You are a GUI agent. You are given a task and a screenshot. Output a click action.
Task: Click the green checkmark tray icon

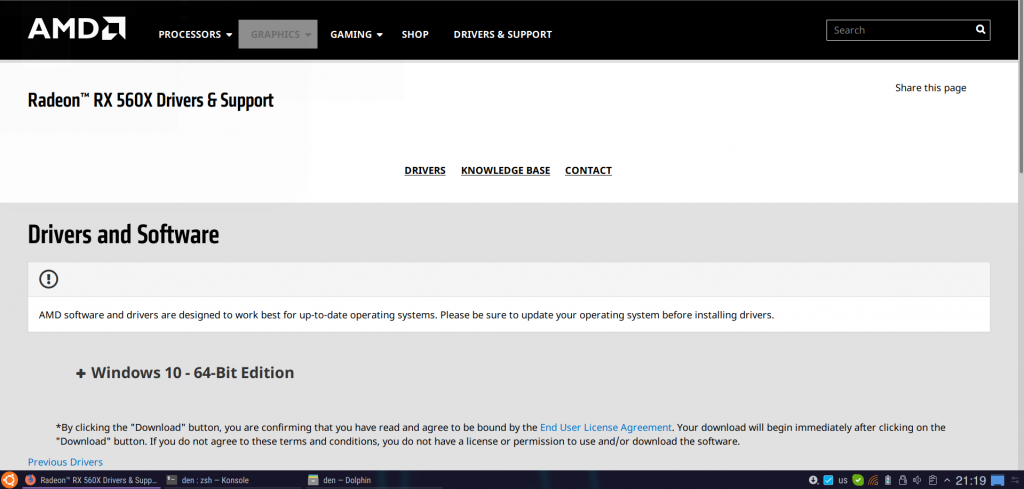point(858,480)
